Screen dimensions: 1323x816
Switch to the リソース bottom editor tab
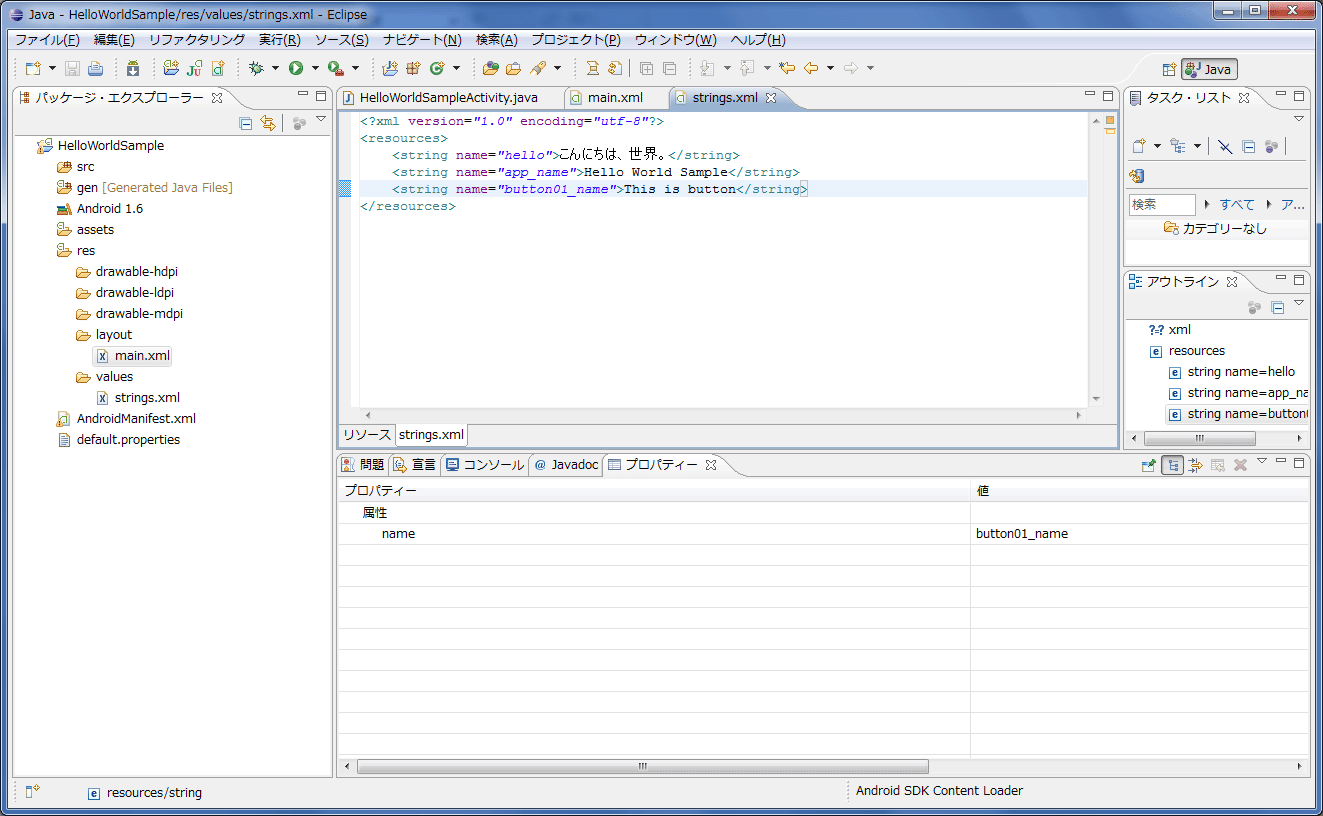pyautogui.click(x=367, y=435)
